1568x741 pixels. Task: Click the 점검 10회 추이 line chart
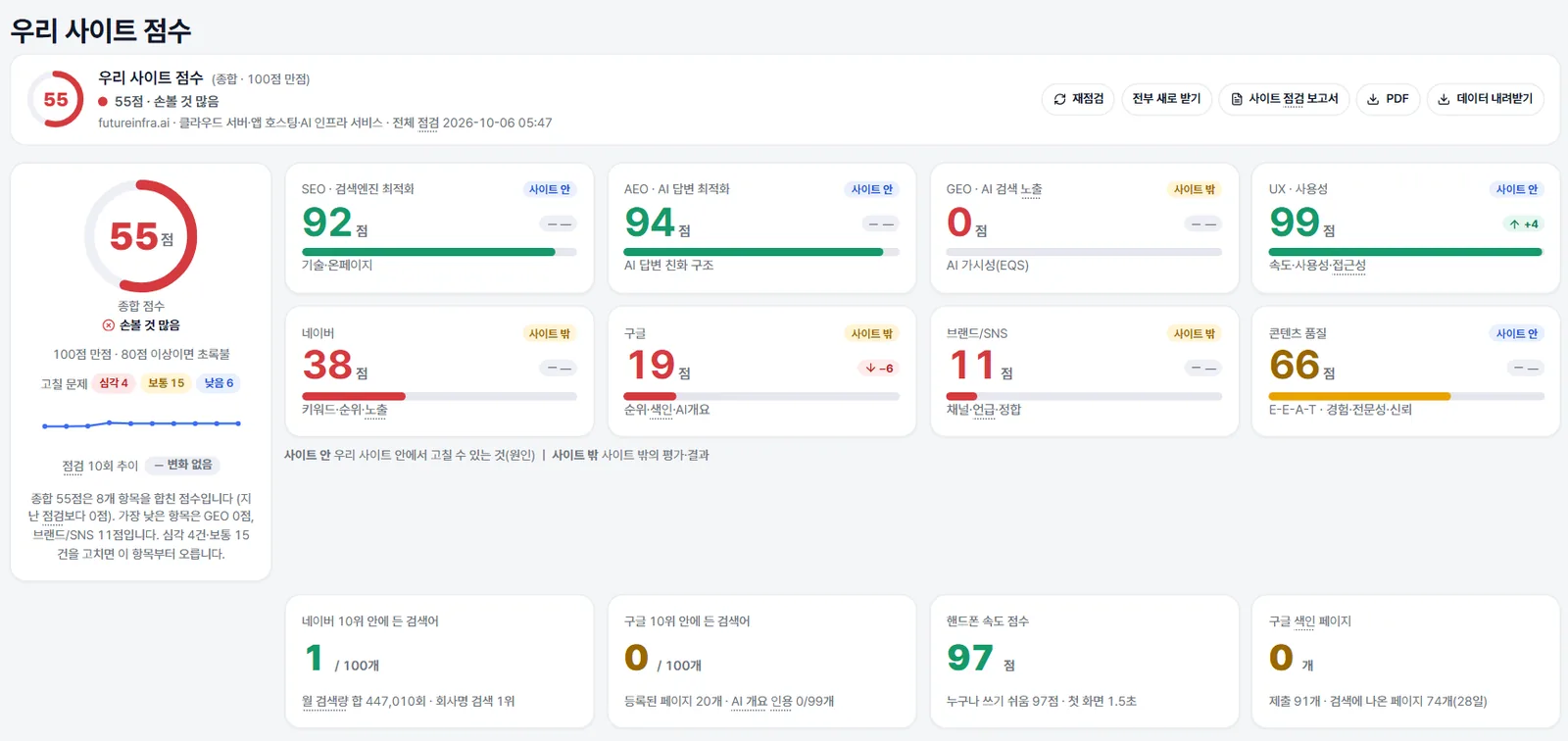pos(141,424)
